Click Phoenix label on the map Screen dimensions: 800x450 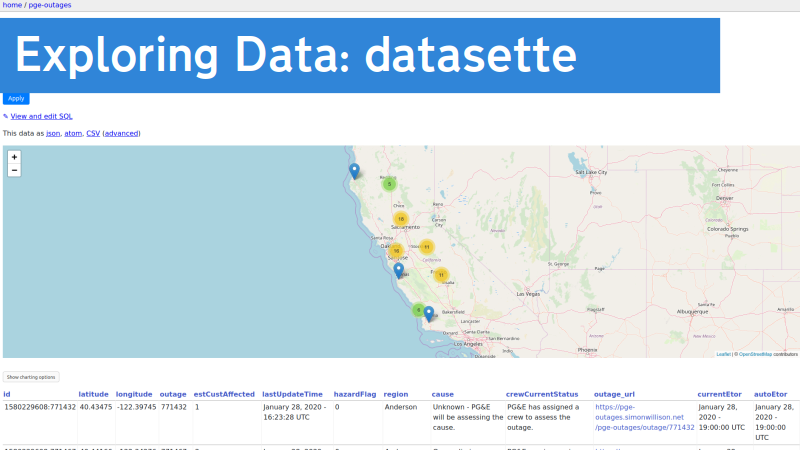[587, 350]
